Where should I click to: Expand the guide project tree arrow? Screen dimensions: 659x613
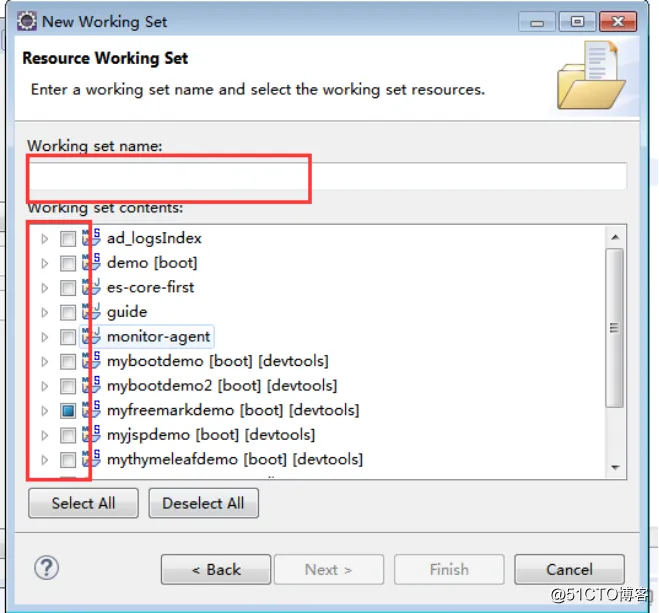[45, 312]
